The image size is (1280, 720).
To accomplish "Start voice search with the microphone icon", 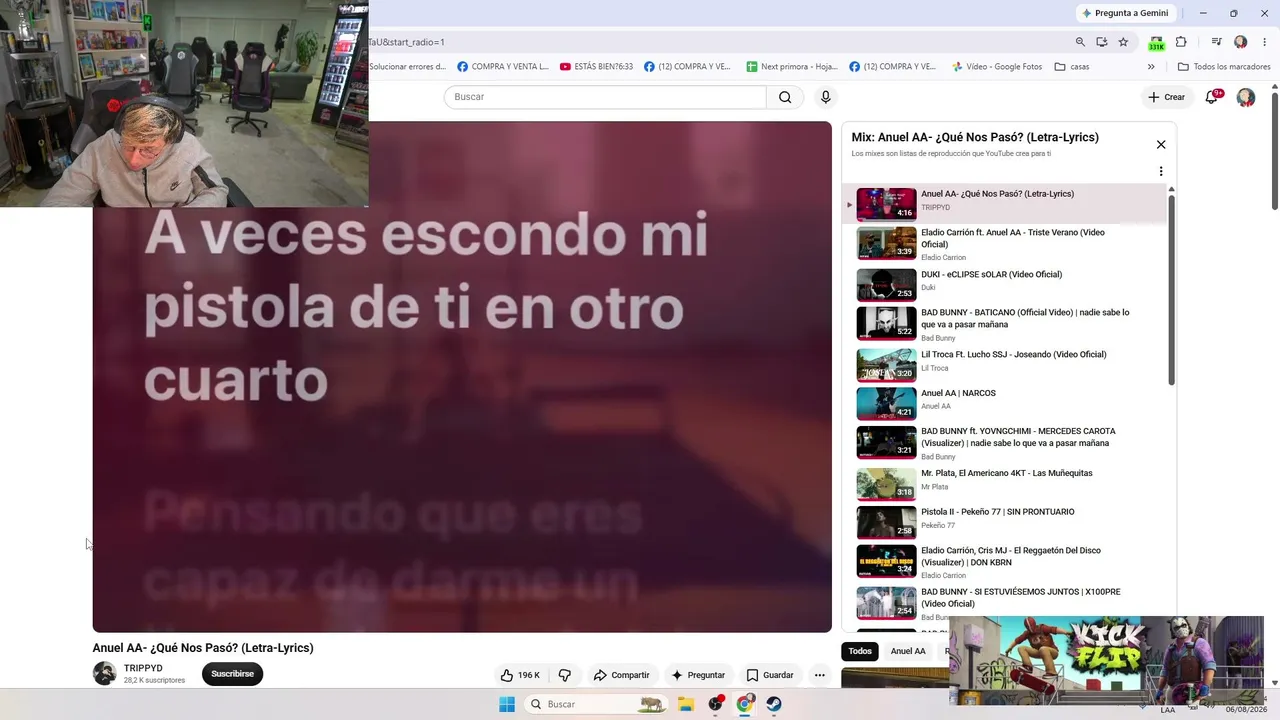I will 825,97.
